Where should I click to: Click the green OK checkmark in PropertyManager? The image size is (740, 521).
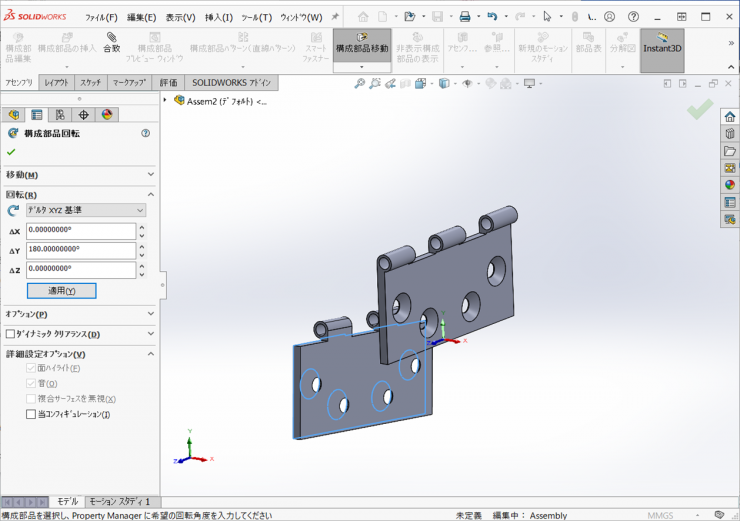coord(11,152)
